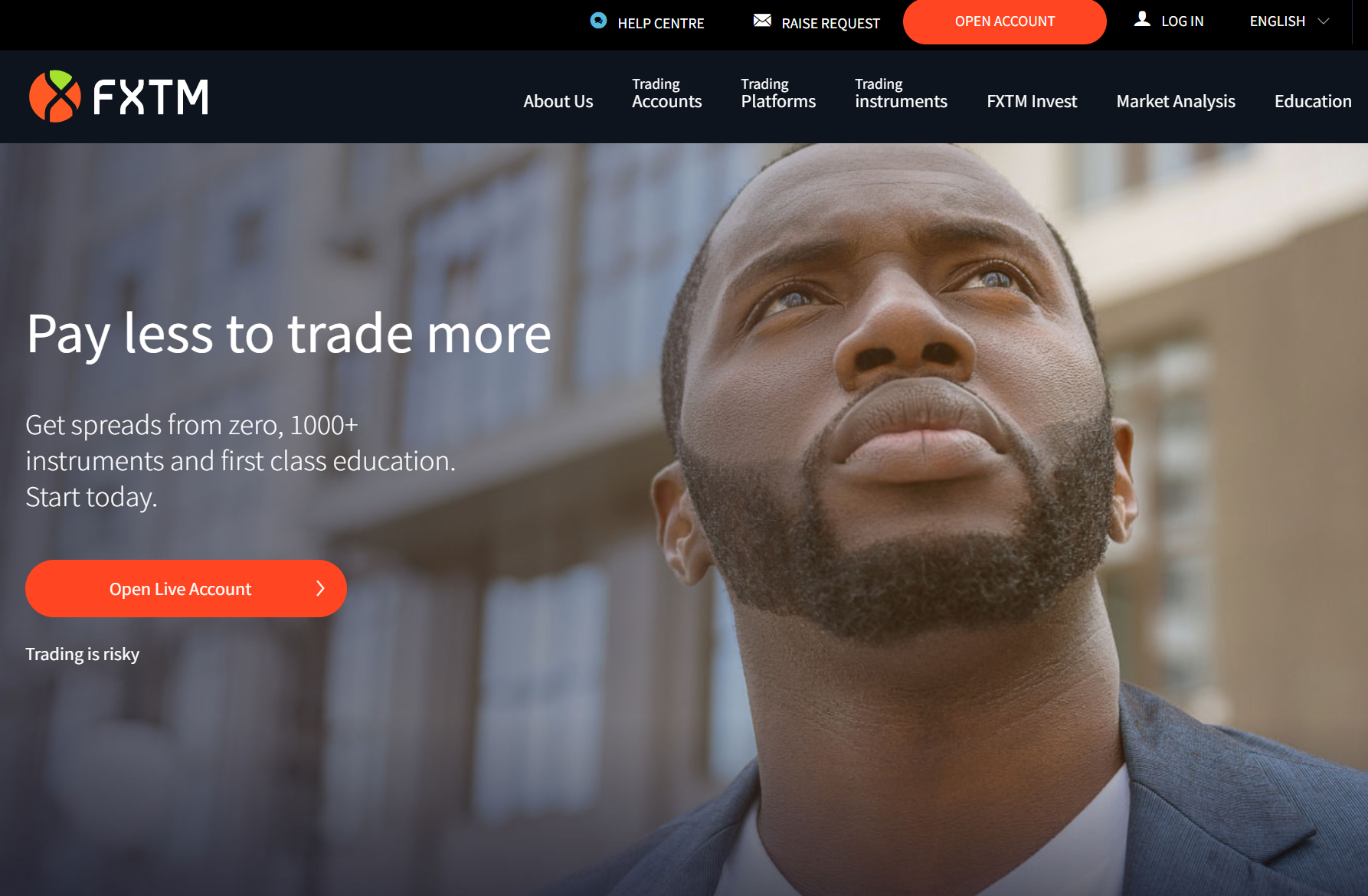Click the LOG IN link text

1183,21
